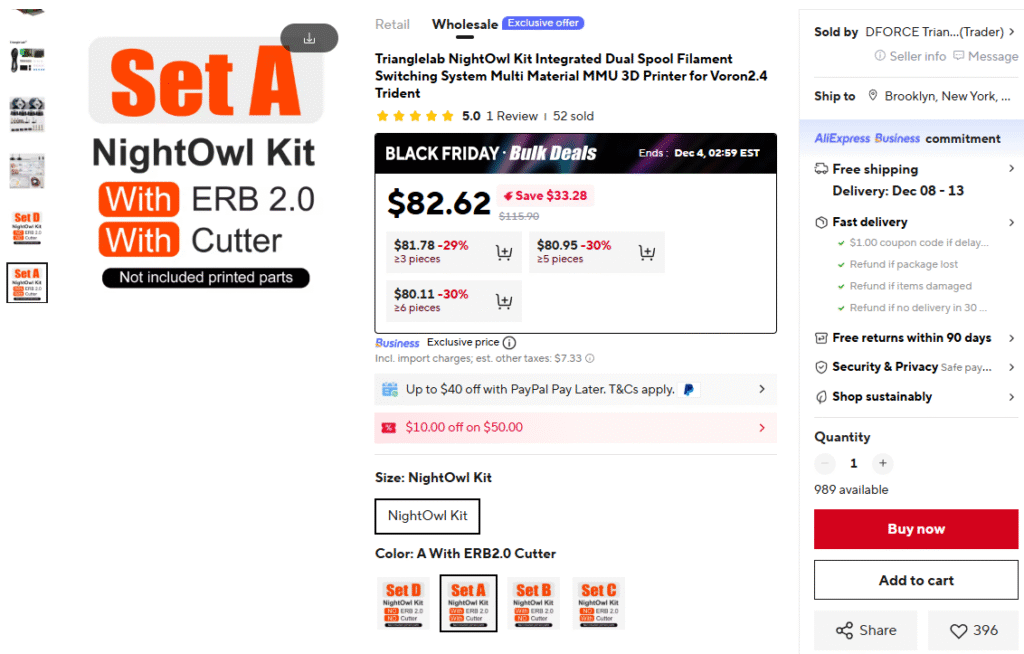Switch to the Retail tab
Viewport: 1024px width, 654px height.
392,24
